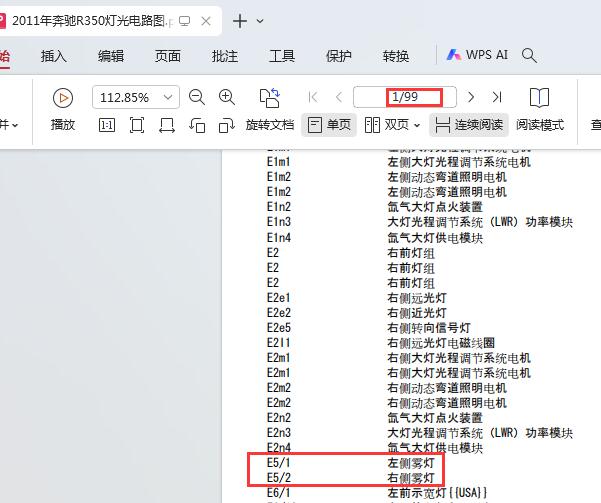Toggle continuous reading (连续阅读) mode

pyautogui.click(x=469, y=125)
